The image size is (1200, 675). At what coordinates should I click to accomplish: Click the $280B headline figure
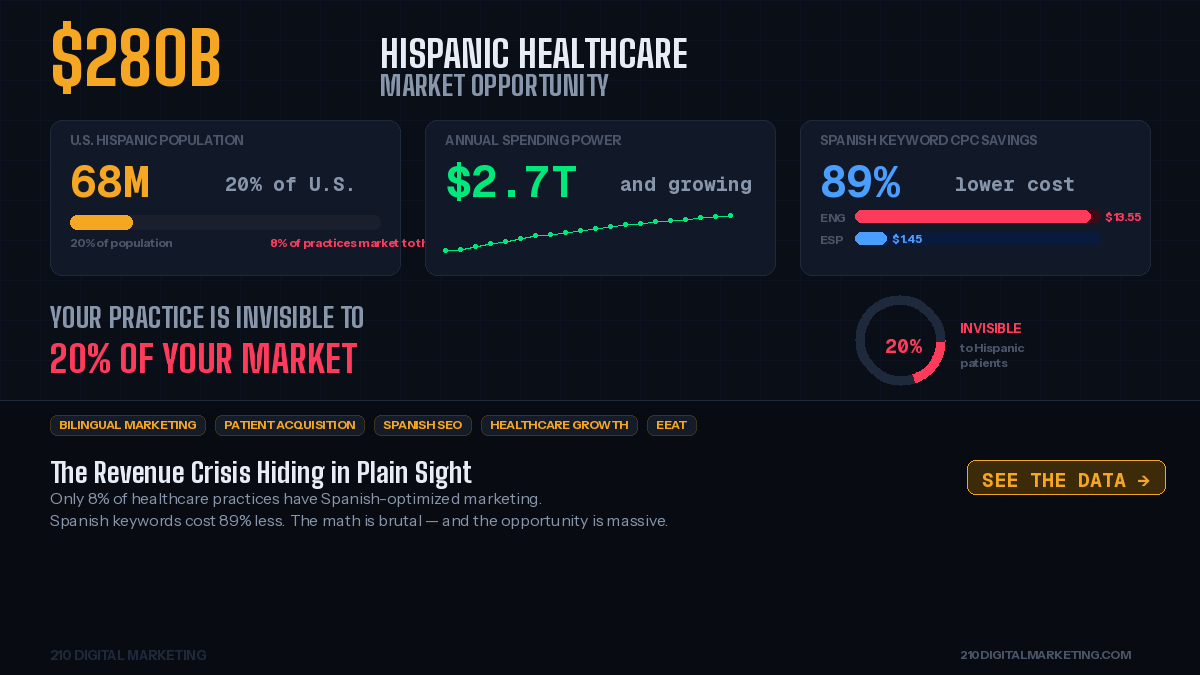tap(136, 58)
